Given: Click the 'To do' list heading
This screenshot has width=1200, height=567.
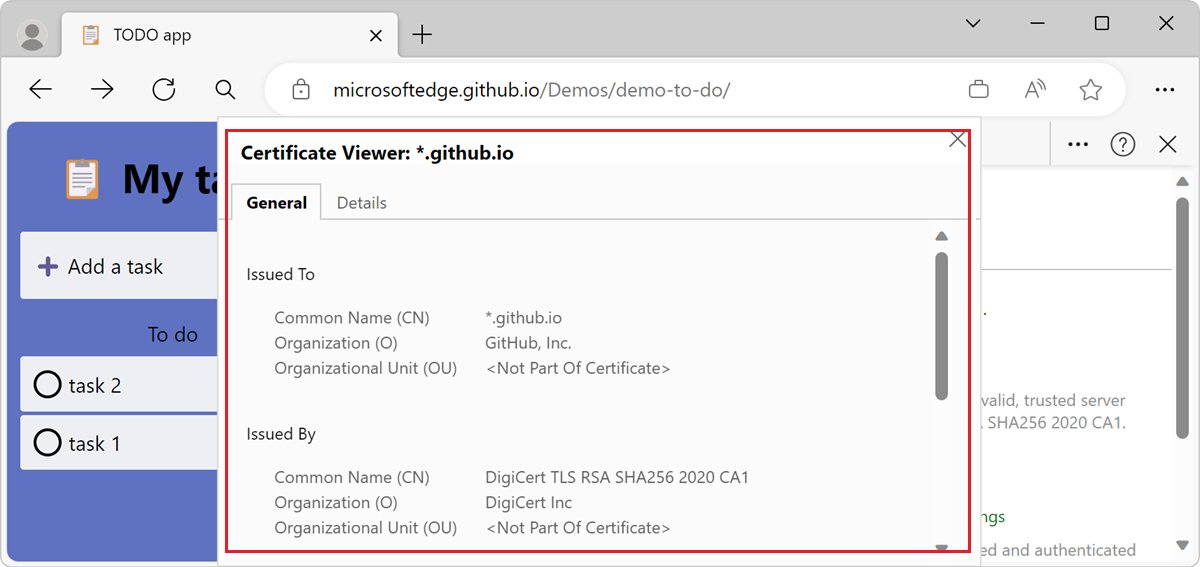Looking at the screenshot, I should (173, 334).
